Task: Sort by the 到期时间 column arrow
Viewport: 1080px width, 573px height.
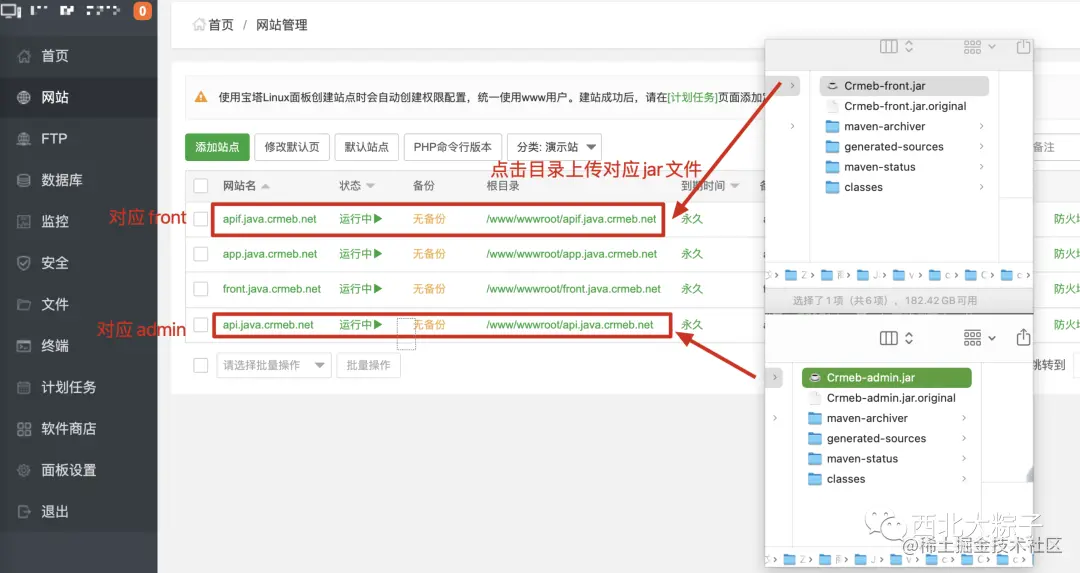Action: [x=734, y=186]
